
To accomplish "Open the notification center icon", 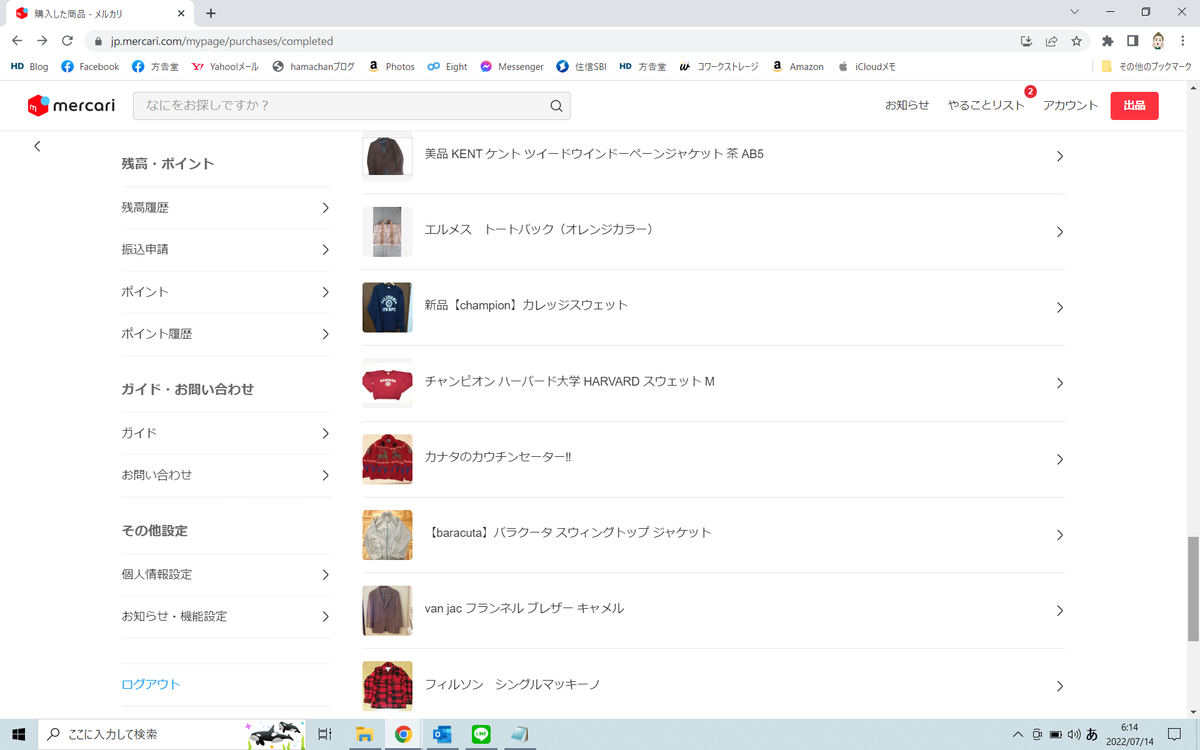I will tap(1174, 734).
